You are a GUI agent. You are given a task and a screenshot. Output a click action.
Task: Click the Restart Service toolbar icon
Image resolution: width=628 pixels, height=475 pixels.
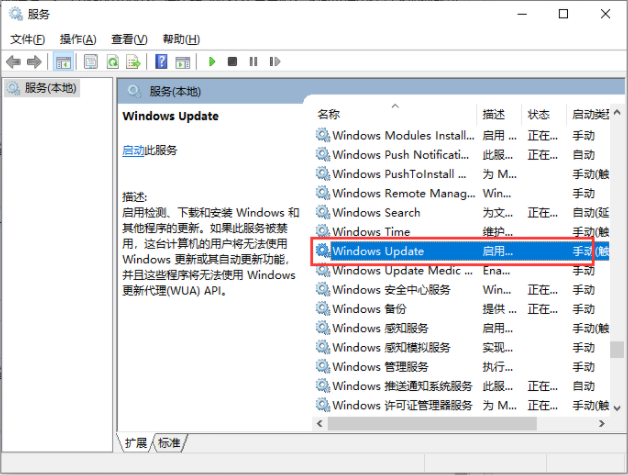click(x=272, y=62)
